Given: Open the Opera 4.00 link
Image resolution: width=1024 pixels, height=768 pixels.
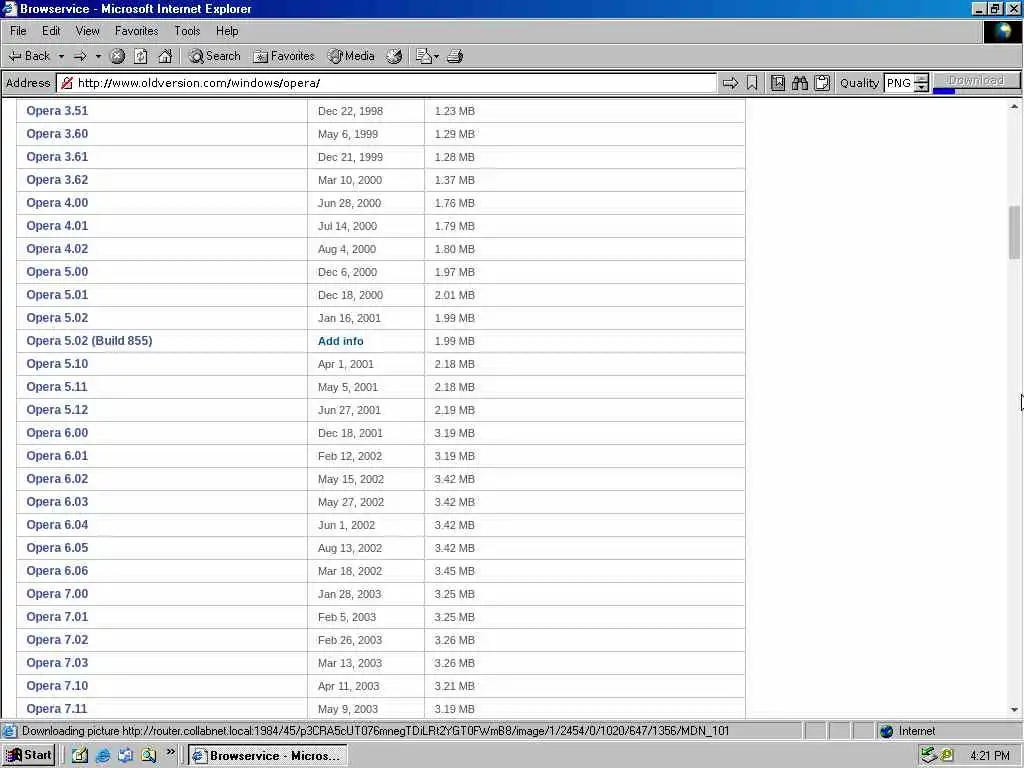Looking at the screenshot, I should tap(57, 202).
